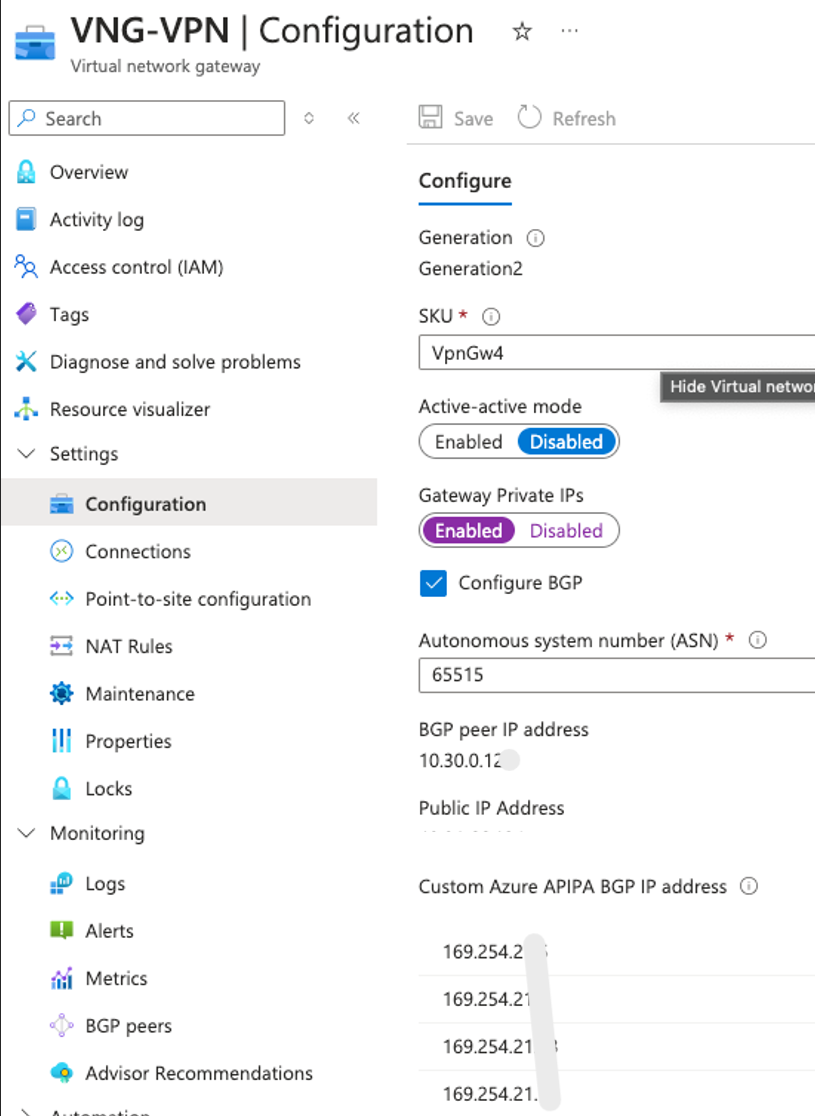Viewport: 815px width, 1116px height.
Task: Uncheck the Configure BGP checkbox
Action: pos(433,584)
